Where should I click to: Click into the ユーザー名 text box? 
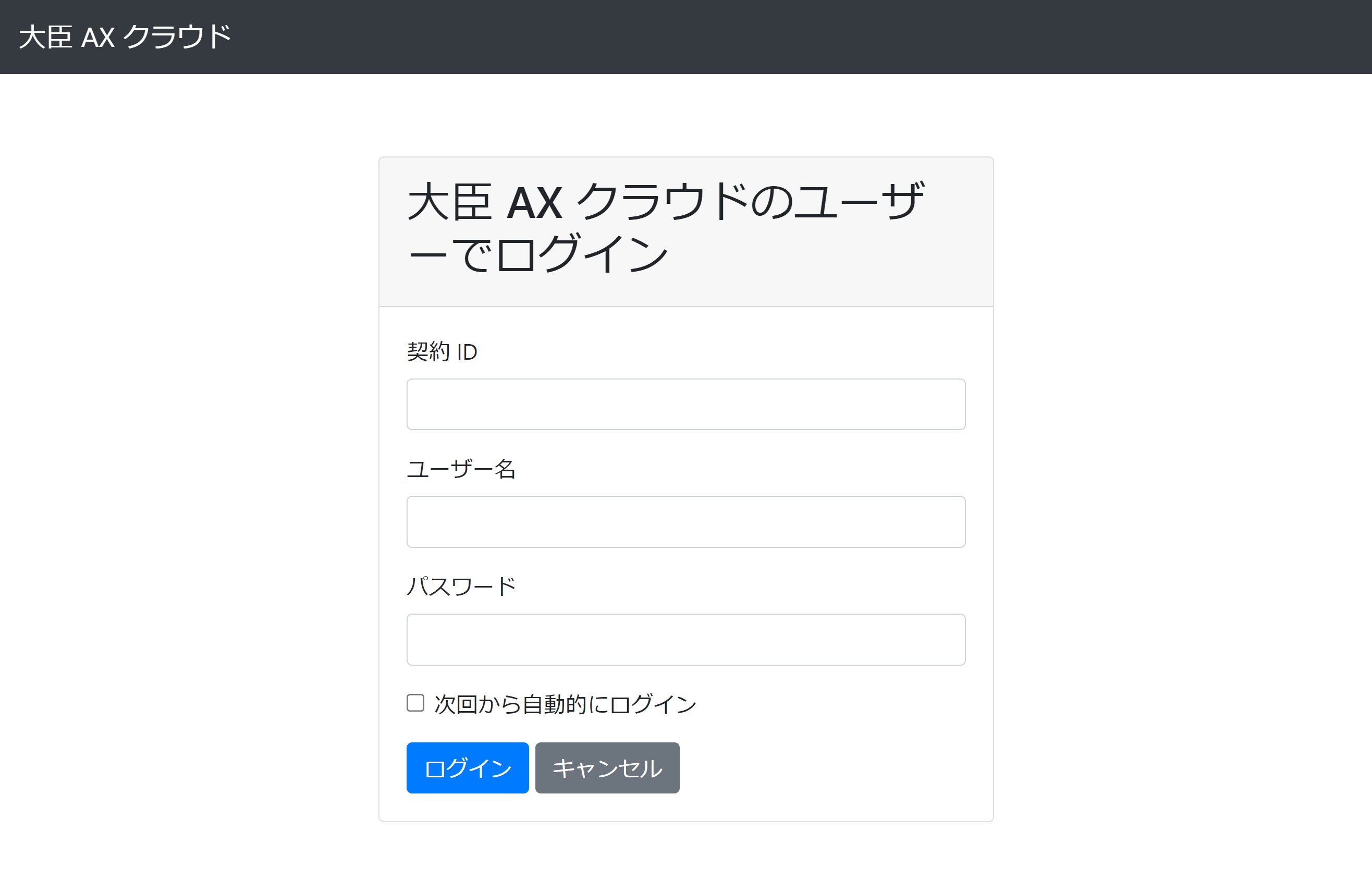click(x=685, y=522)
